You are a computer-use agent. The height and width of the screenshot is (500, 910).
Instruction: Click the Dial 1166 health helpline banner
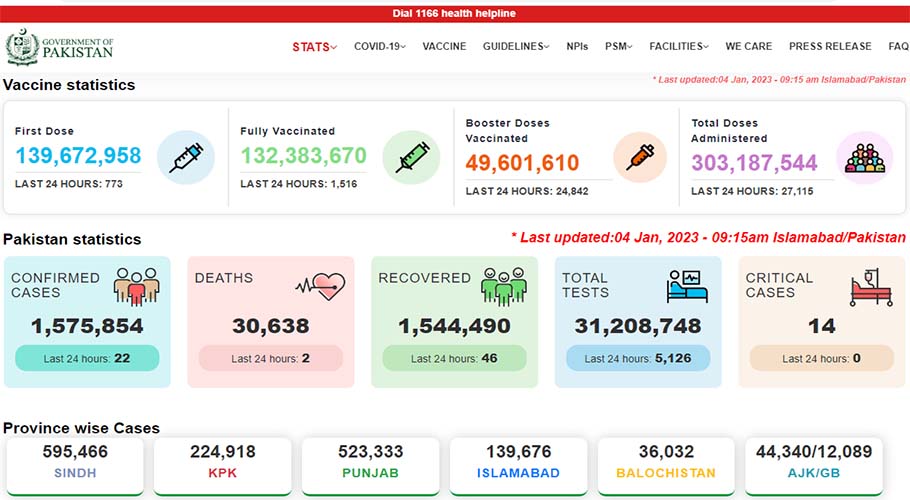point(454,13)
